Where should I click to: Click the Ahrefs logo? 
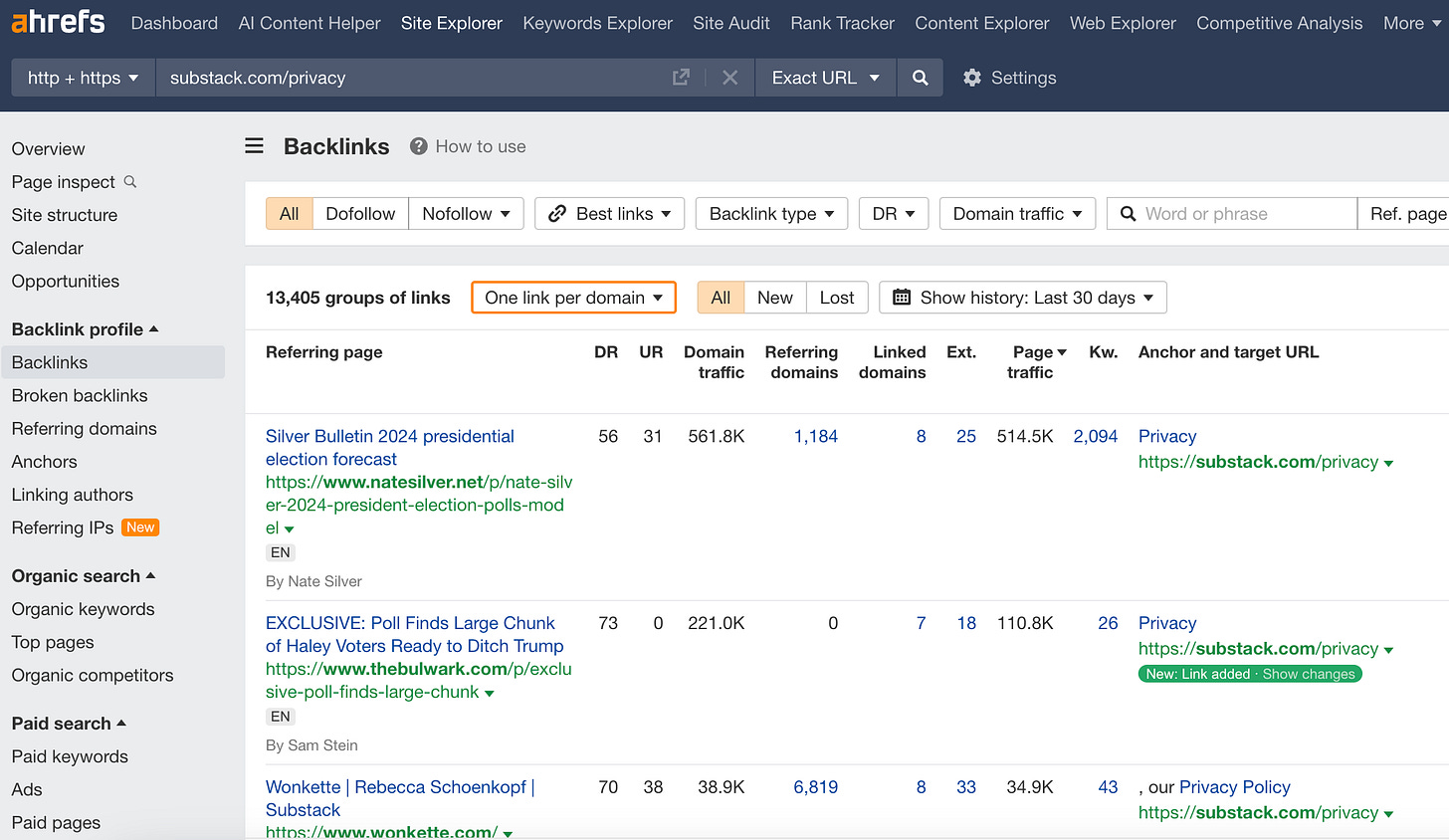pos(58,22)
